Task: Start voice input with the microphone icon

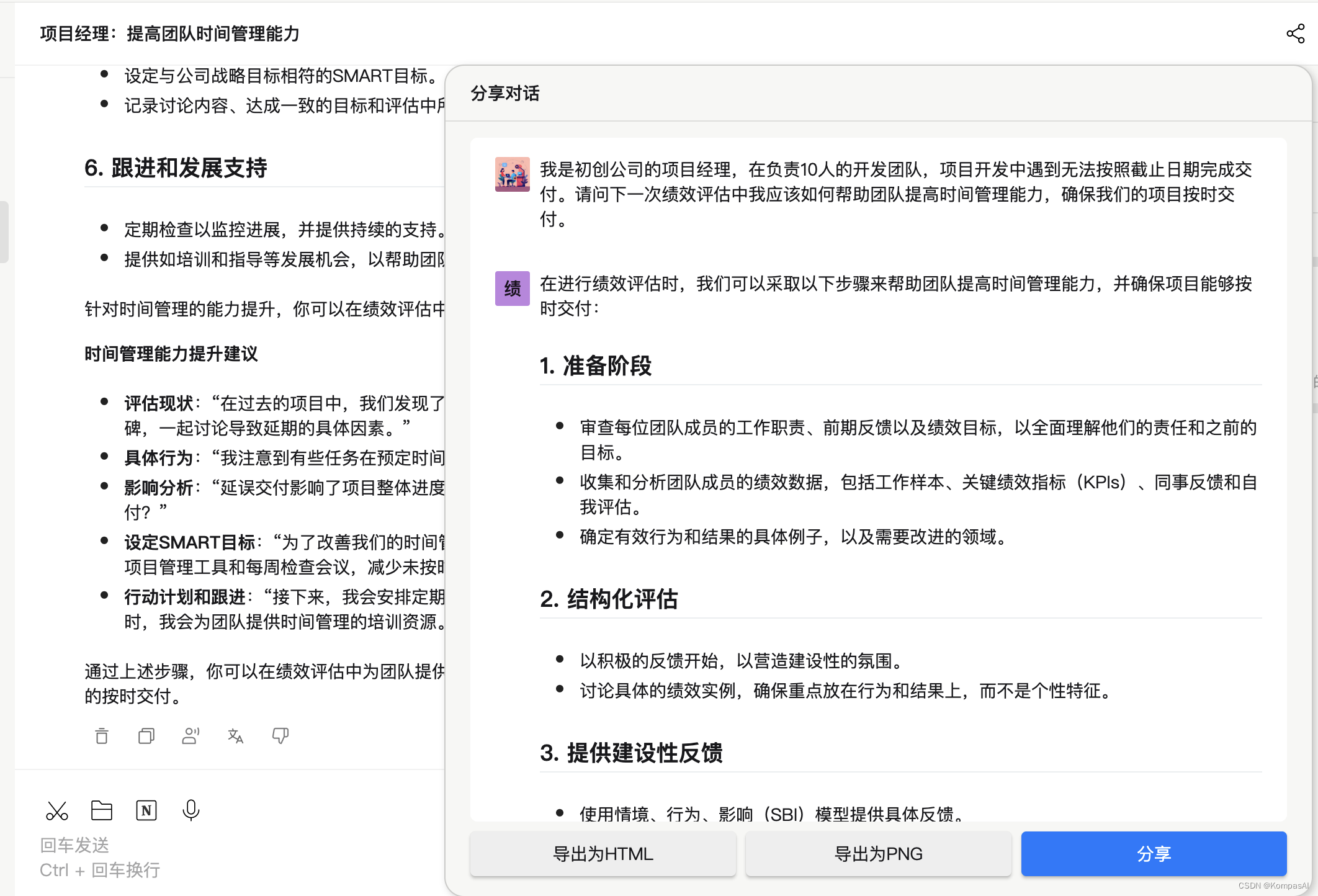Action: pos(191,810)
